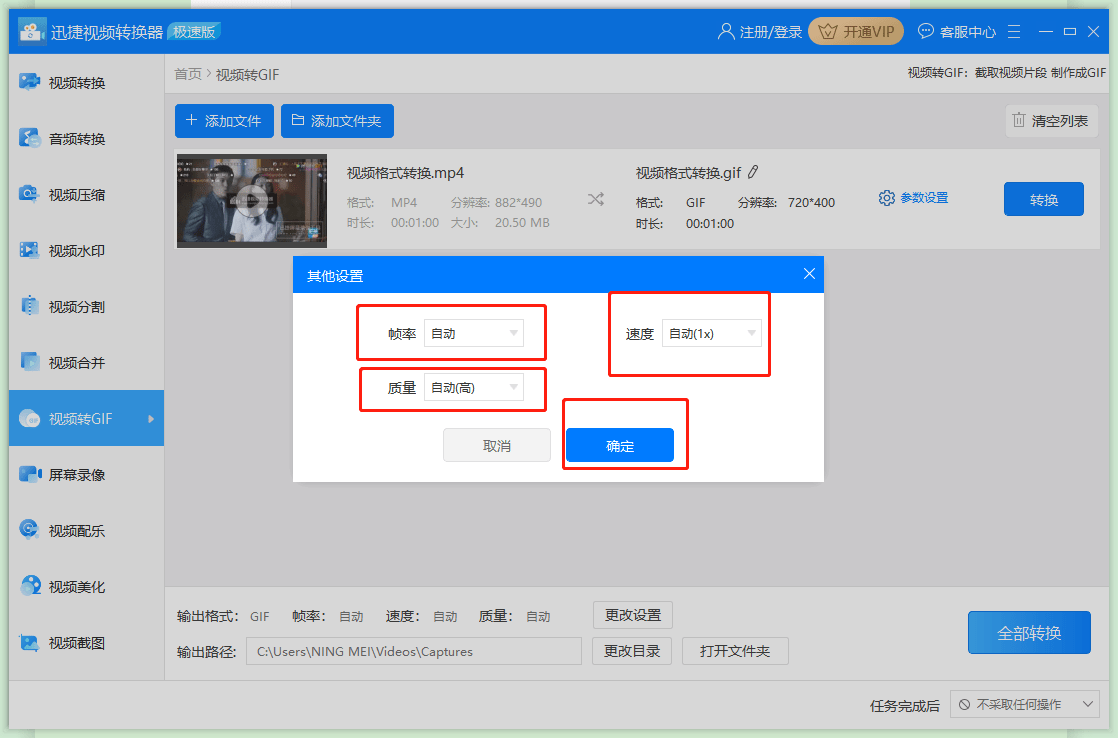
Task: Expand the 速度 dropdown
Action: tap(711, 333)
